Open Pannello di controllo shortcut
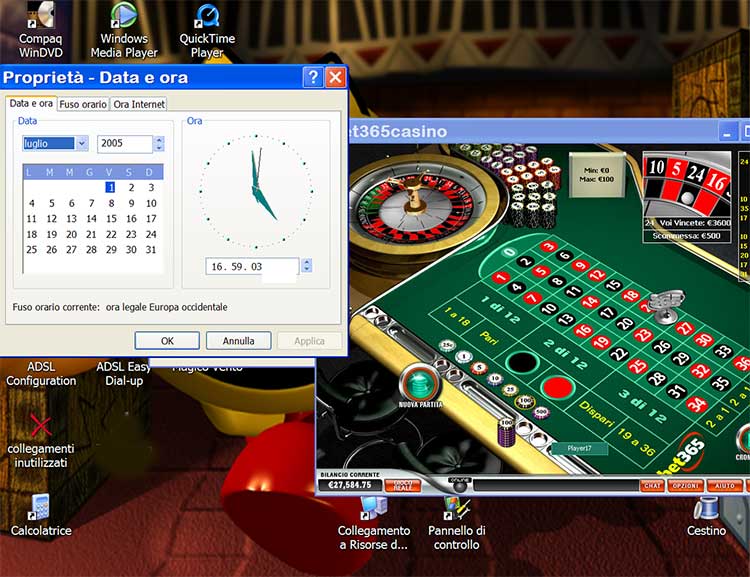Screen dimensions: 750x577 [x=456, y=523]
